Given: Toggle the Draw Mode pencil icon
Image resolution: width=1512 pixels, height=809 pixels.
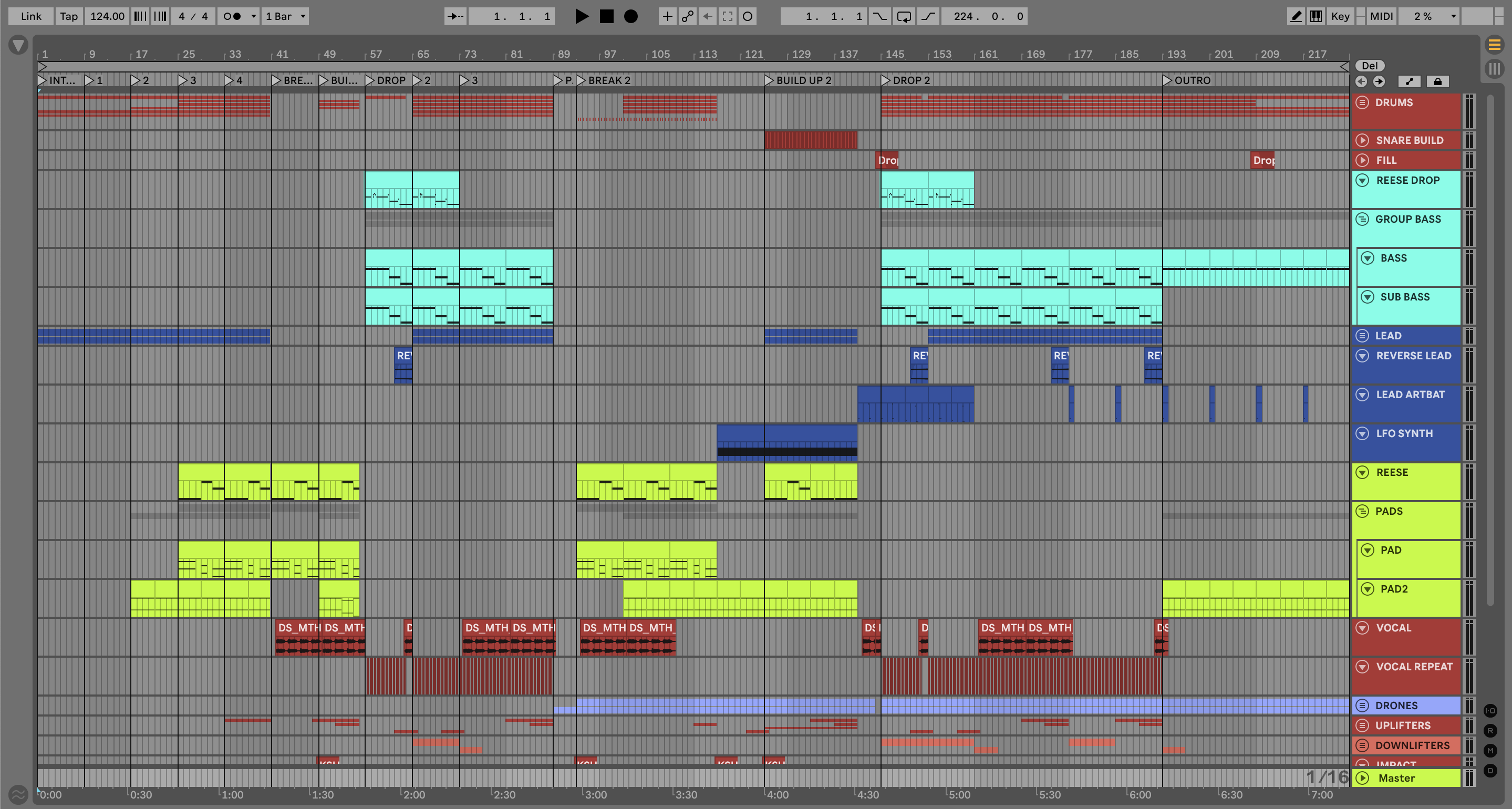Looking at the screenshot, I should pyautogui.click(x=1296, y=16).
